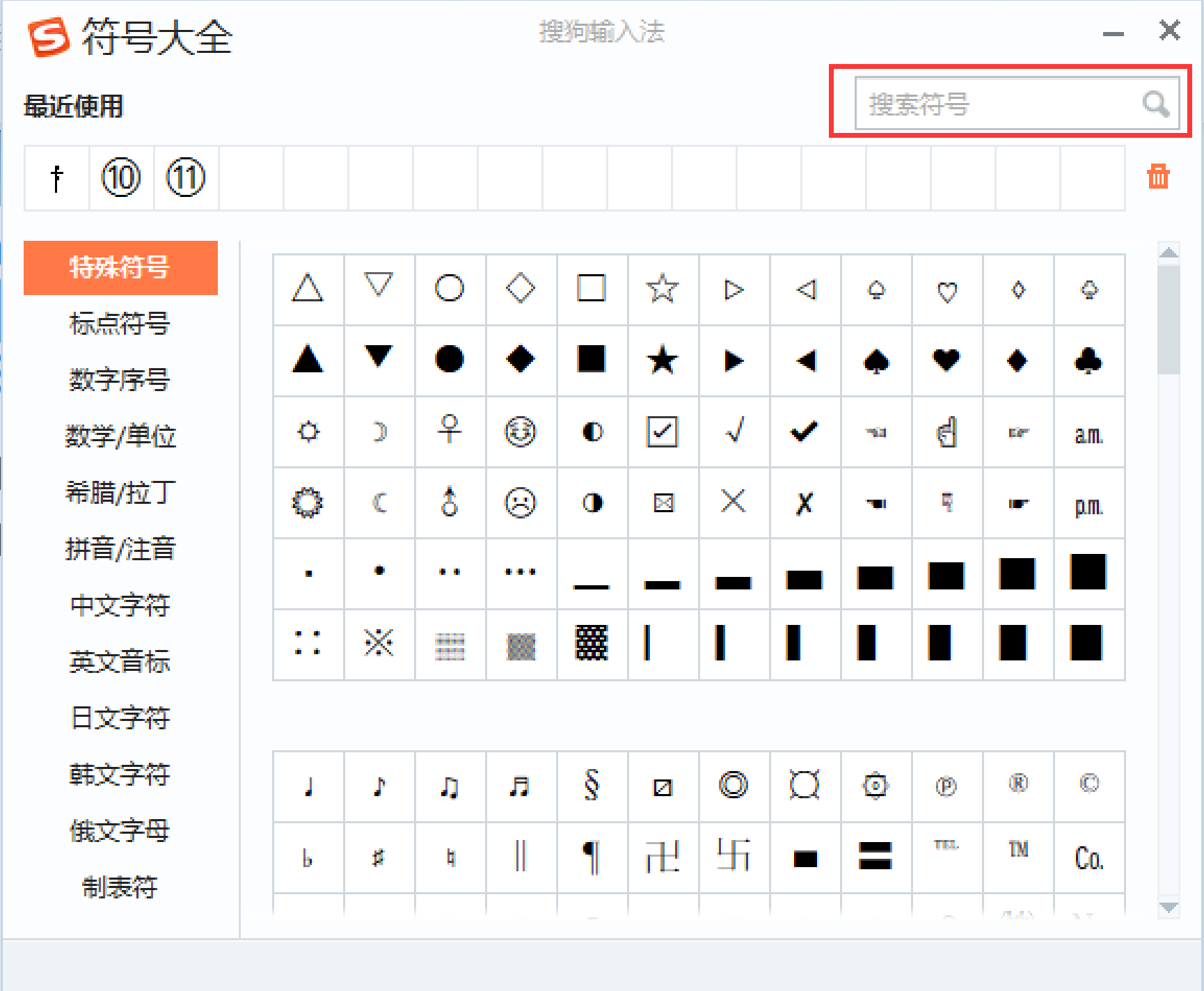Select 特殊符号 category

(120, 268)
